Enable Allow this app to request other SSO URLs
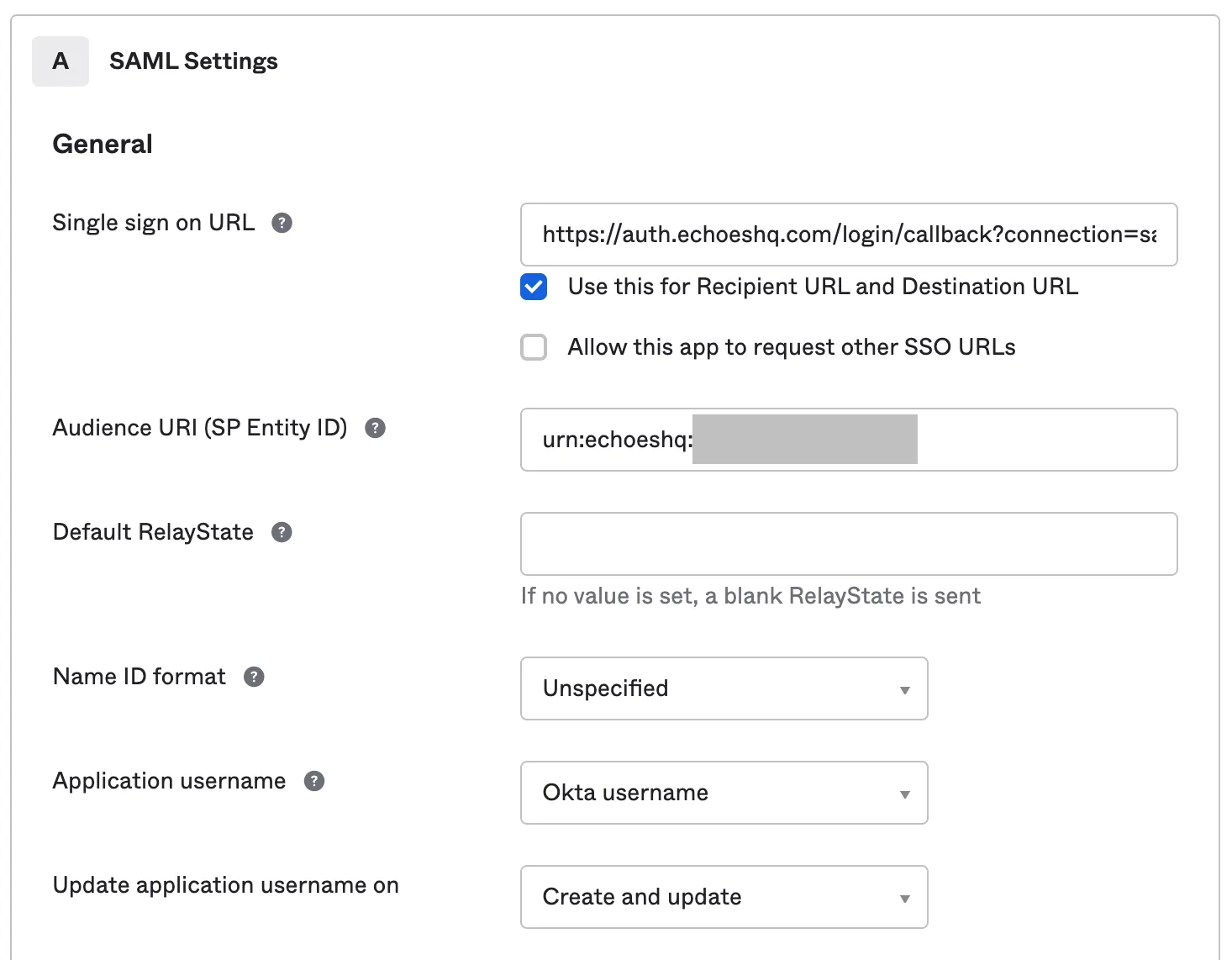This screenshot has width=1232, height=960. click(x=534, y=347)
